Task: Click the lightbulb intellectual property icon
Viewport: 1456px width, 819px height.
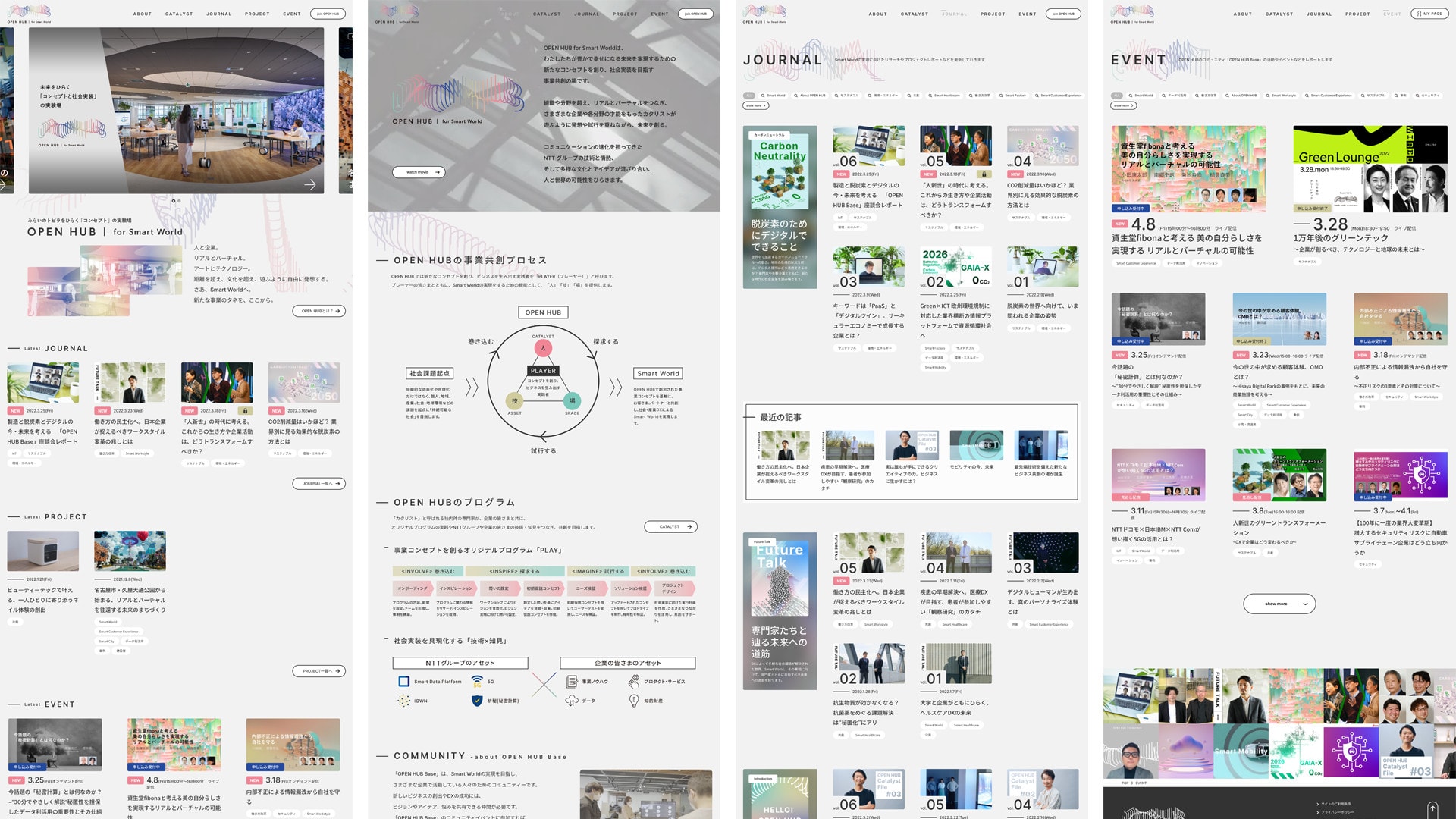Action: (x=634, y=701)
